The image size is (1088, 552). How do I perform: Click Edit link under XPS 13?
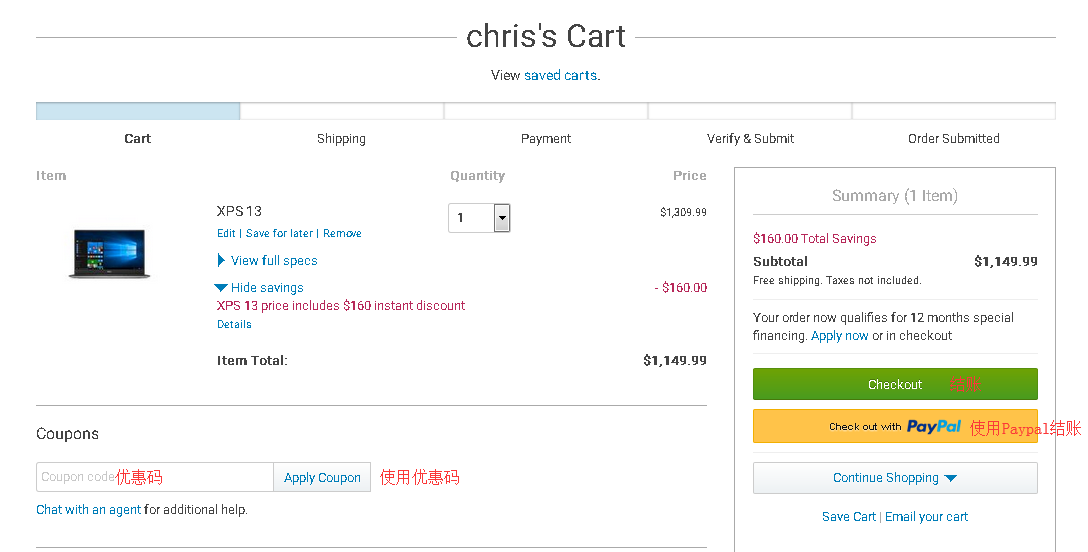226,233
